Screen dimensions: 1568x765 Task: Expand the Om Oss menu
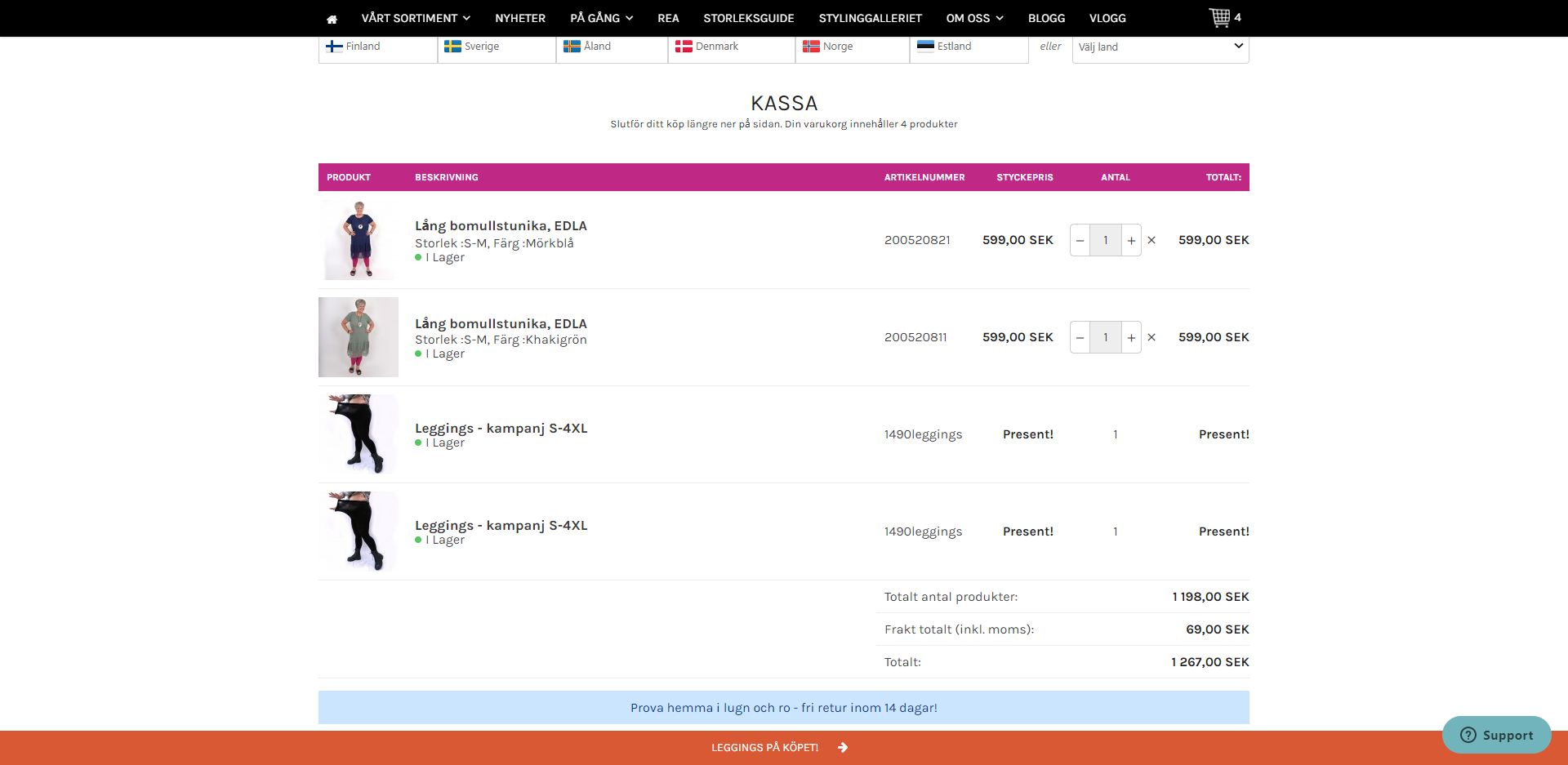974,18
